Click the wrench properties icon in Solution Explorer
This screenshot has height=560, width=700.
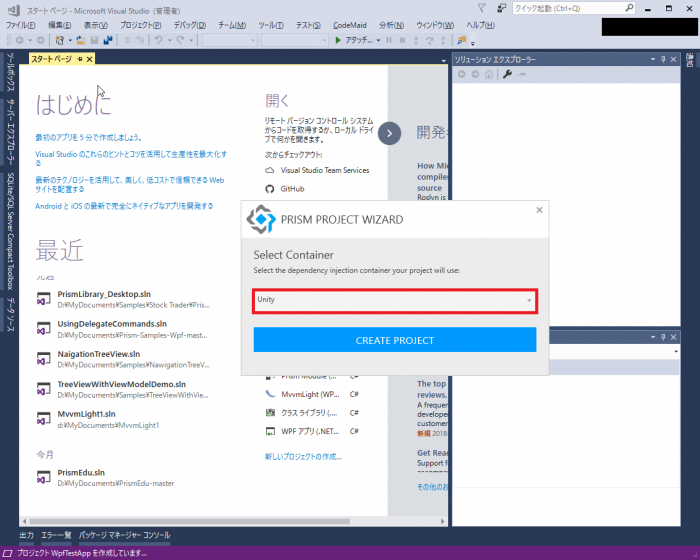click(x=507, y=74)
